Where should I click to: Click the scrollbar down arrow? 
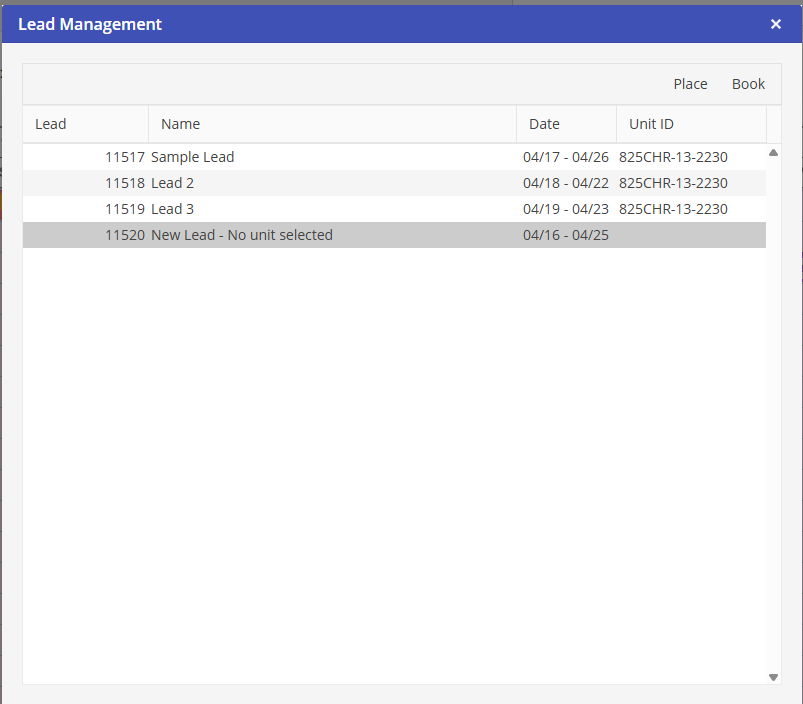773,677
